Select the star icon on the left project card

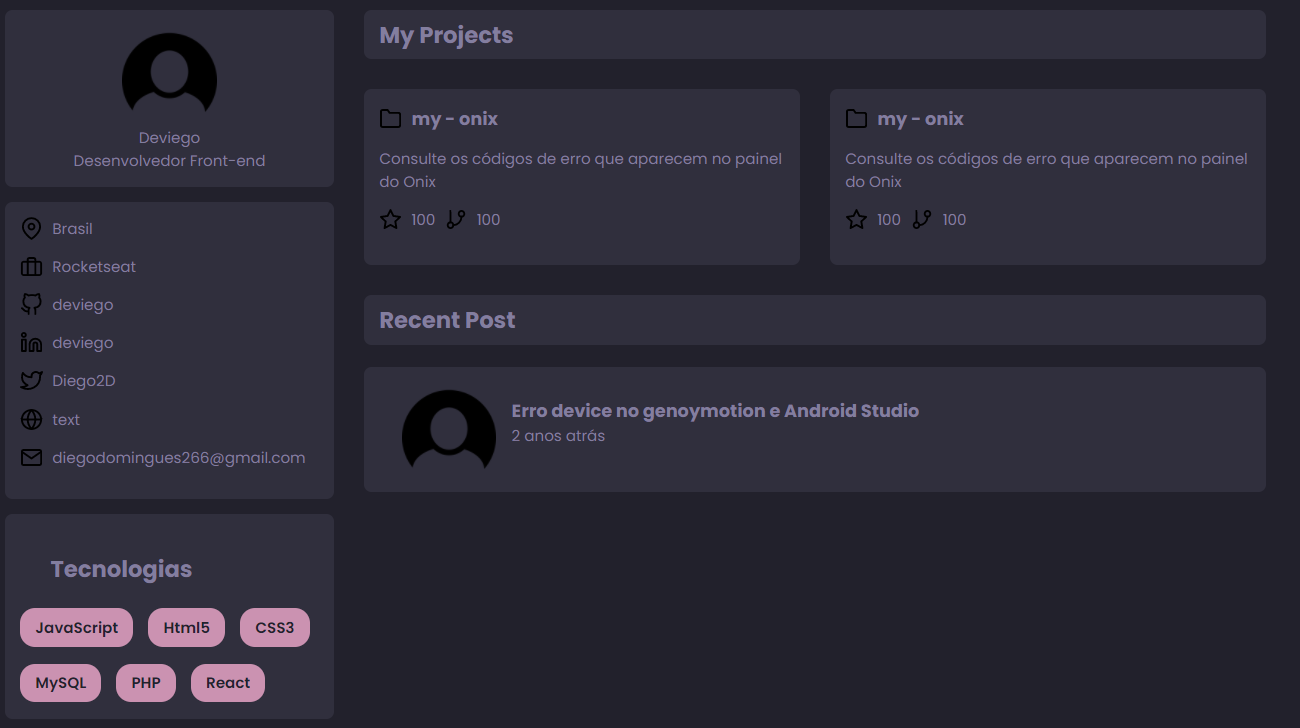389,219
